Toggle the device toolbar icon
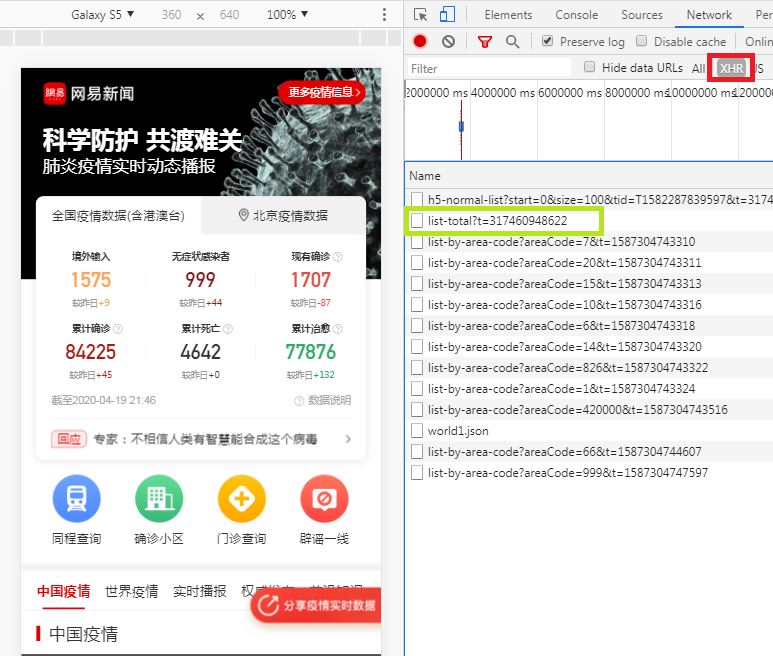This screenshot has width=773, height=656. tap(447, 14)
